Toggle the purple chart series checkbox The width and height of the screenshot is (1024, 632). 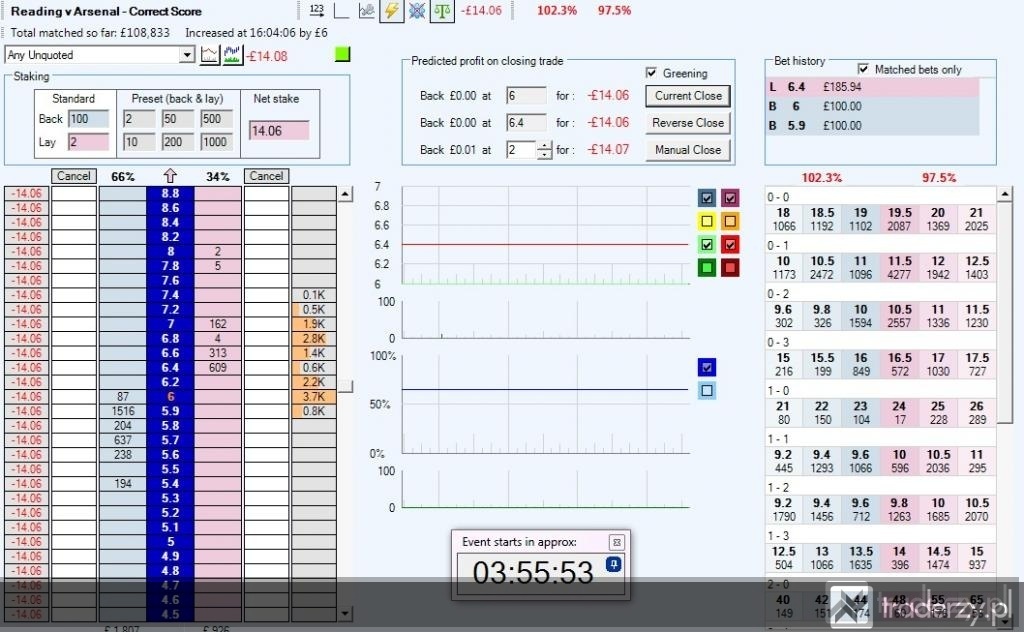pyautogui.click(x=730, y=198)
